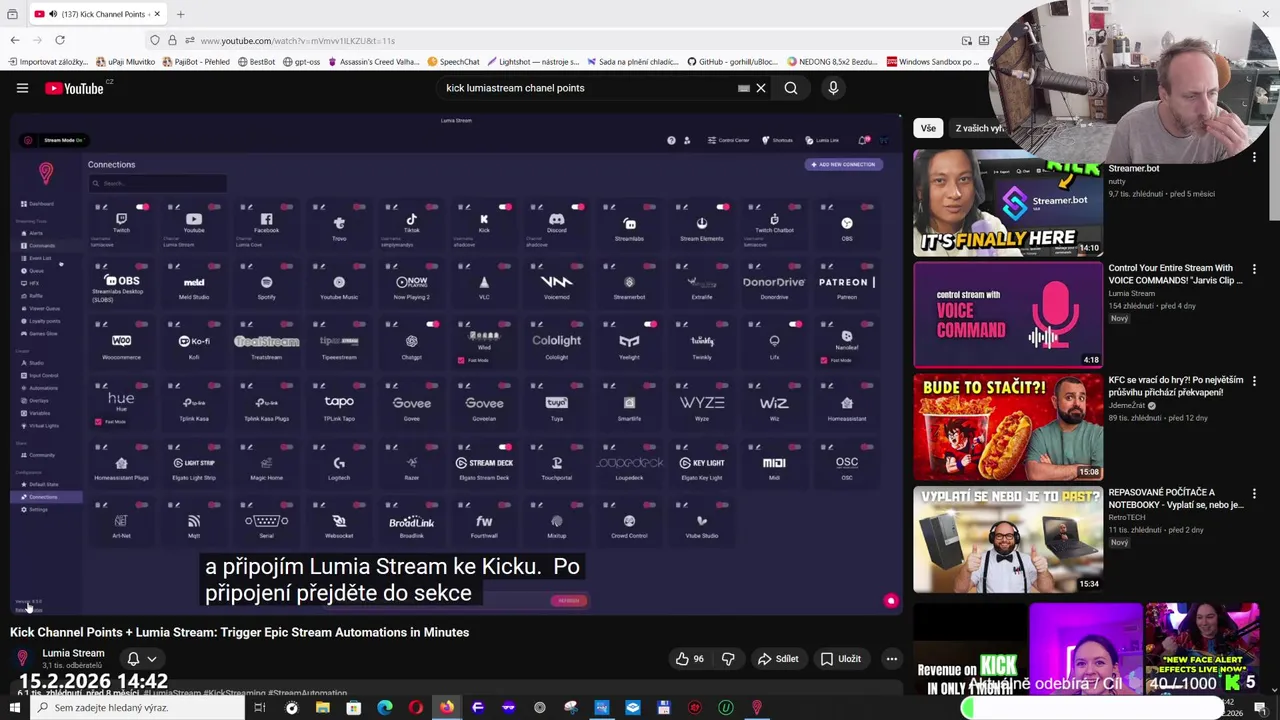Reload the current browser page
1280x720 pixels.
tap(60, 40)
